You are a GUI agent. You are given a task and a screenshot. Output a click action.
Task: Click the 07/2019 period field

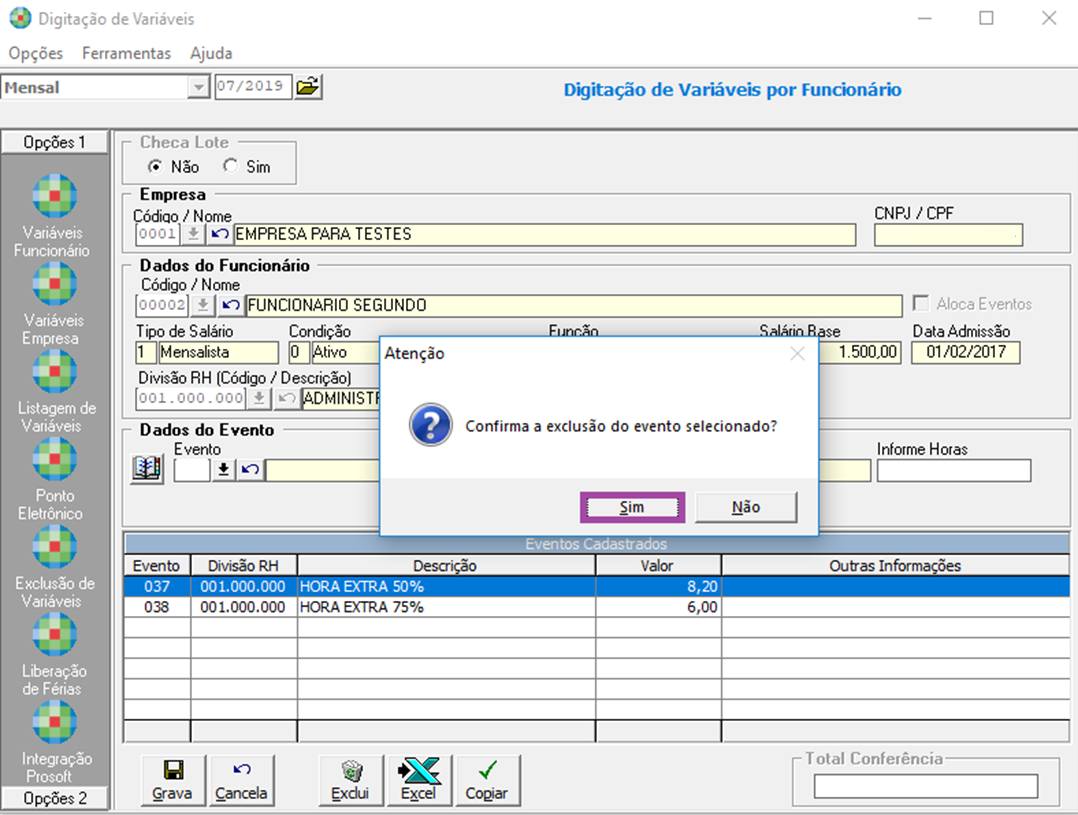point(253,87)
